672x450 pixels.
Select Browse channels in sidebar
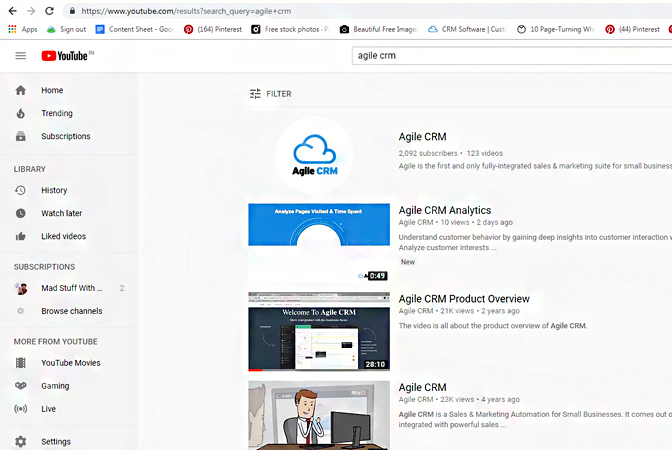pos(71,311)
